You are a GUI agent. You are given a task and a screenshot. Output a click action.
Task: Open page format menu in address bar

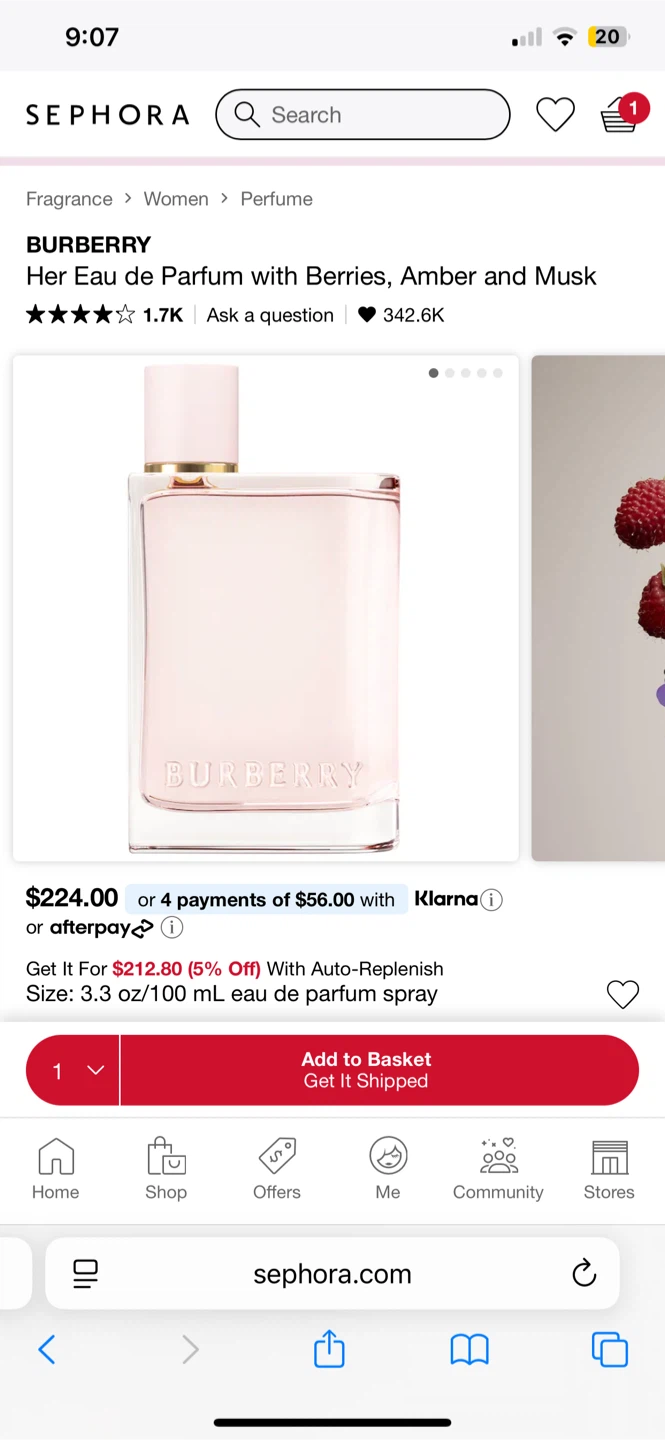pos(86,1273)
